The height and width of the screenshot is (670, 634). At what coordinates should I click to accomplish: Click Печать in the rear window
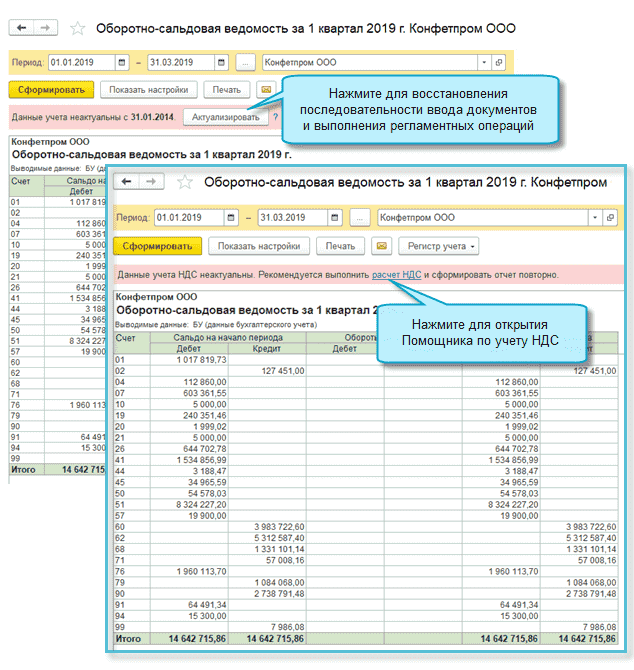227,90
